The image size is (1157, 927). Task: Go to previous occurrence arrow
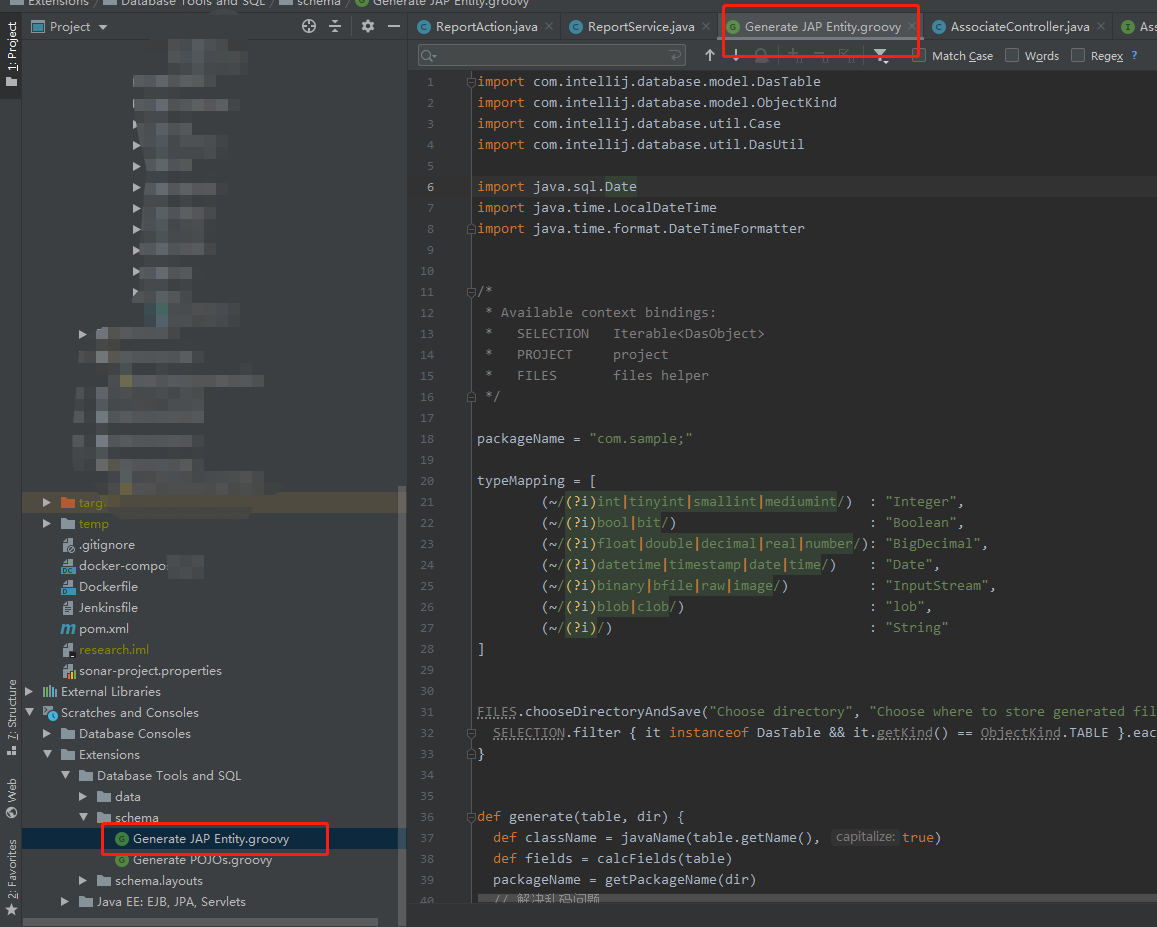[x=710, y=55]
